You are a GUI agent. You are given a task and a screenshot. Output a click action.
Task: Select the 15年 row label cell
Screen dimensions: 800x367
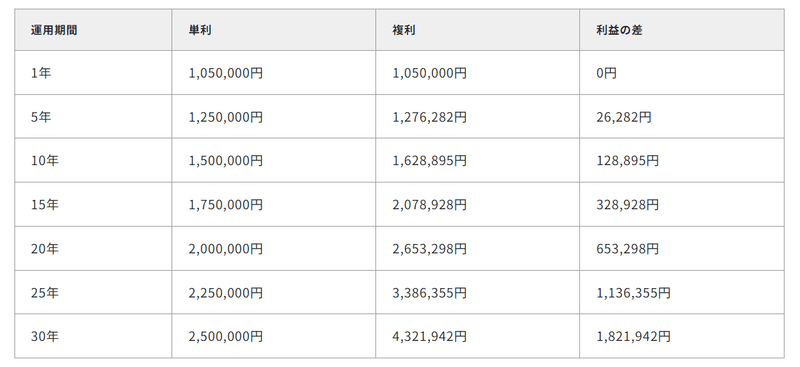click(93, 204)
